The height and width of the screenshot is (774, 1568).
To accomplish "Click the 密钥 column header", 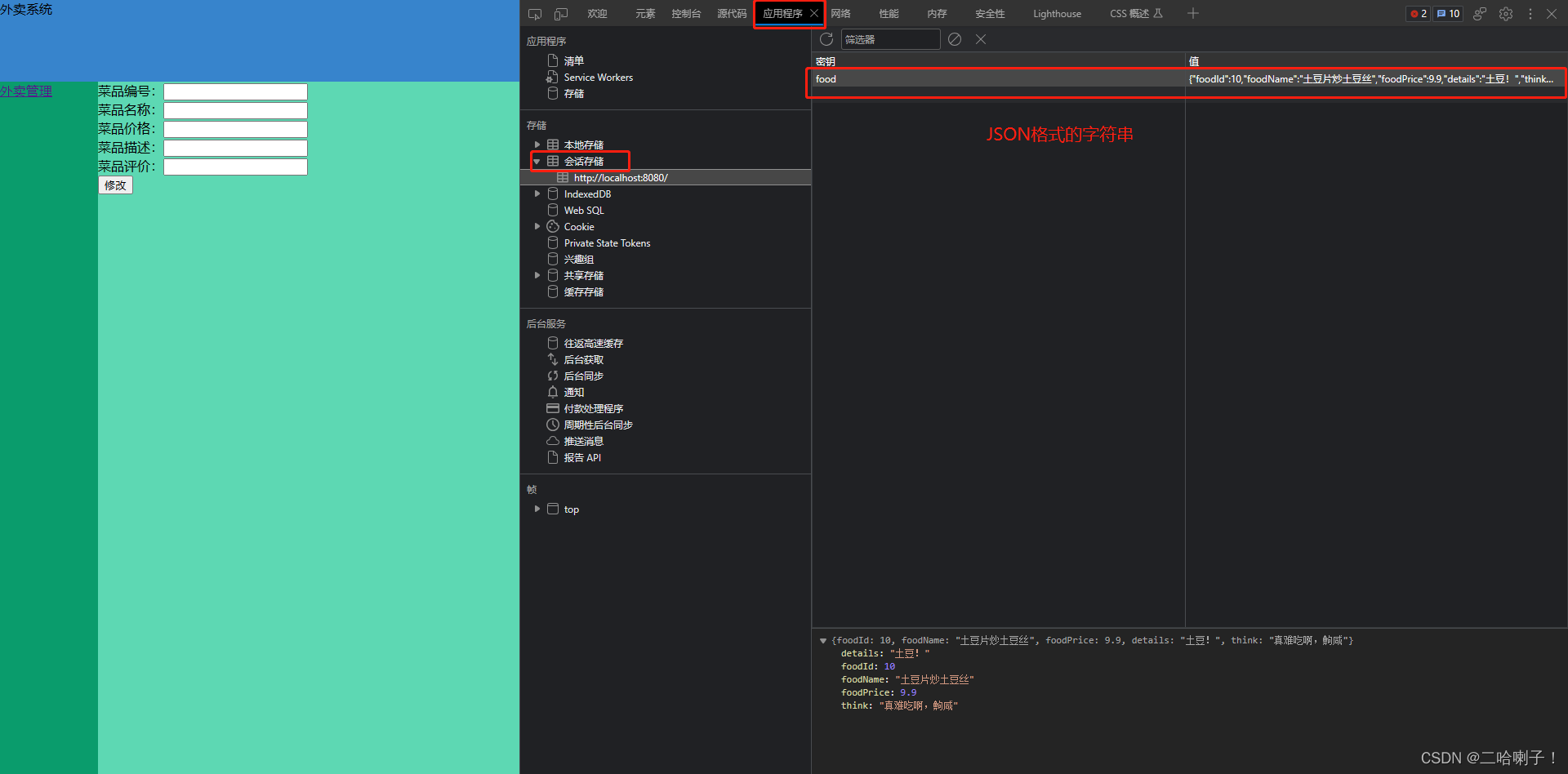I will click(x=998, y=61).
